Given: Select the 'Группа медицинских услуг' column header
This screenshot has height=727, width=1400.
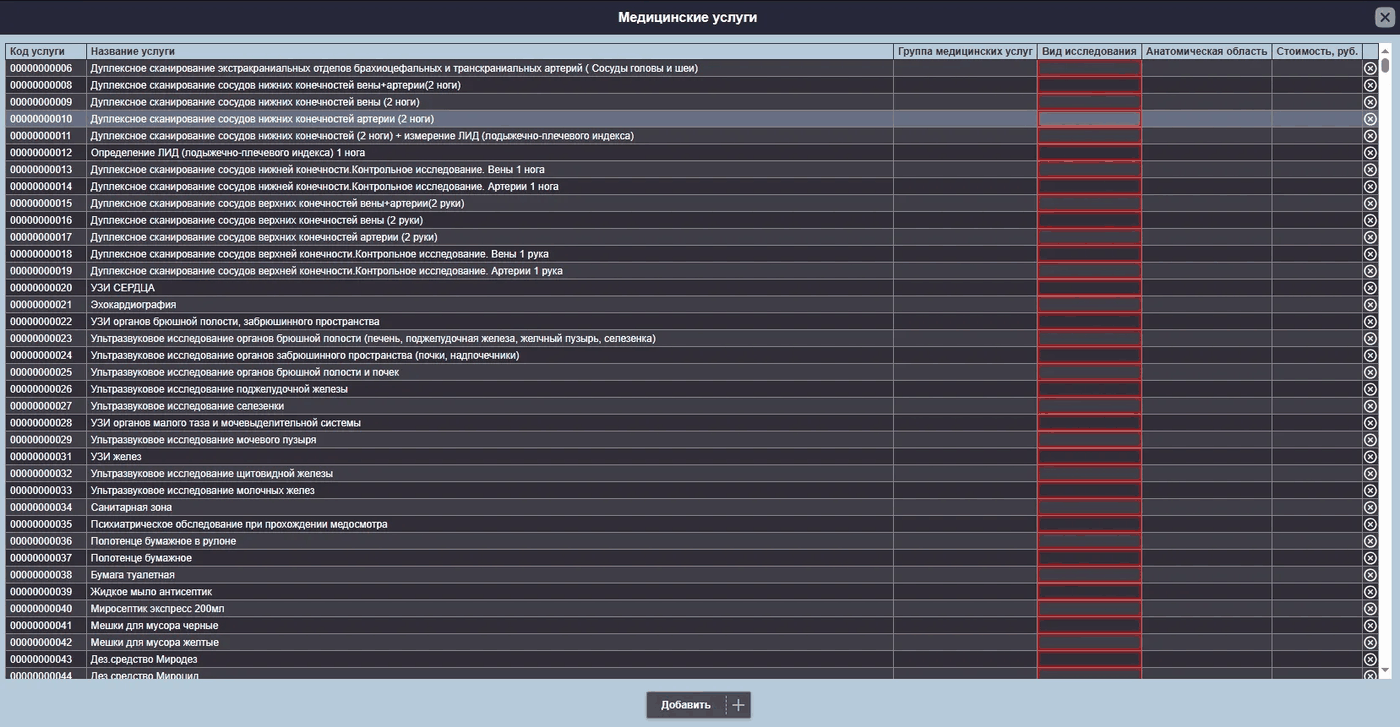Looking at the screenshot, I should point(965,51).
